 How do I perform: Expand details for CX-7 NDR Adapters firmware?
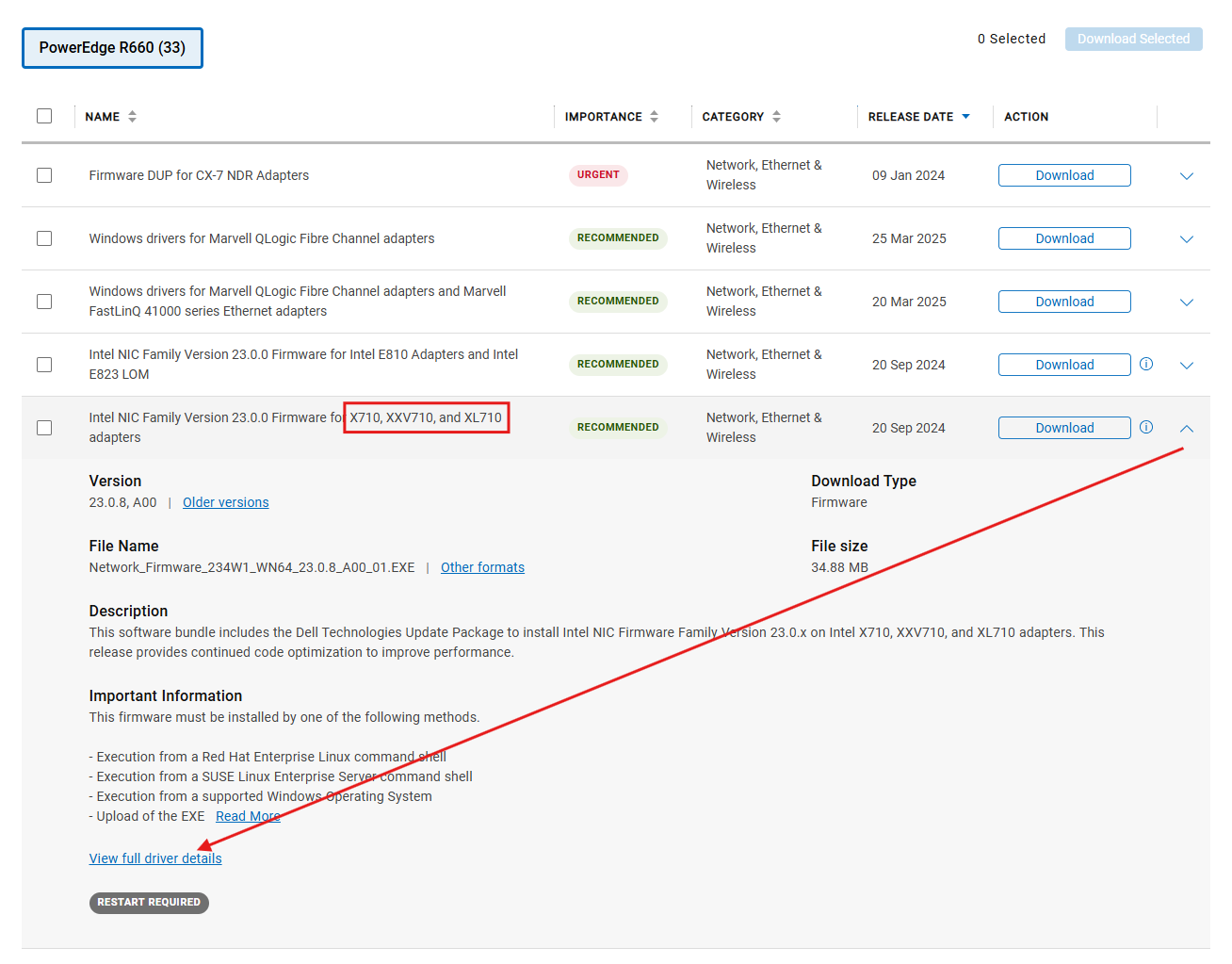tap(1186, 175)
